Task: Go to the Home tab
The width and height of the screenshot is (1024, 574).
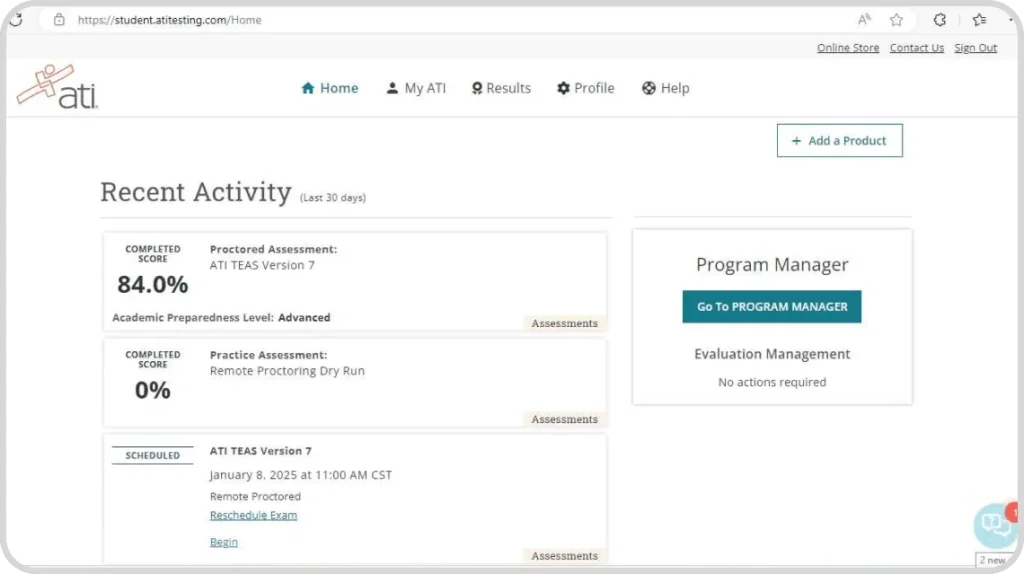Action: coord(330,88)
